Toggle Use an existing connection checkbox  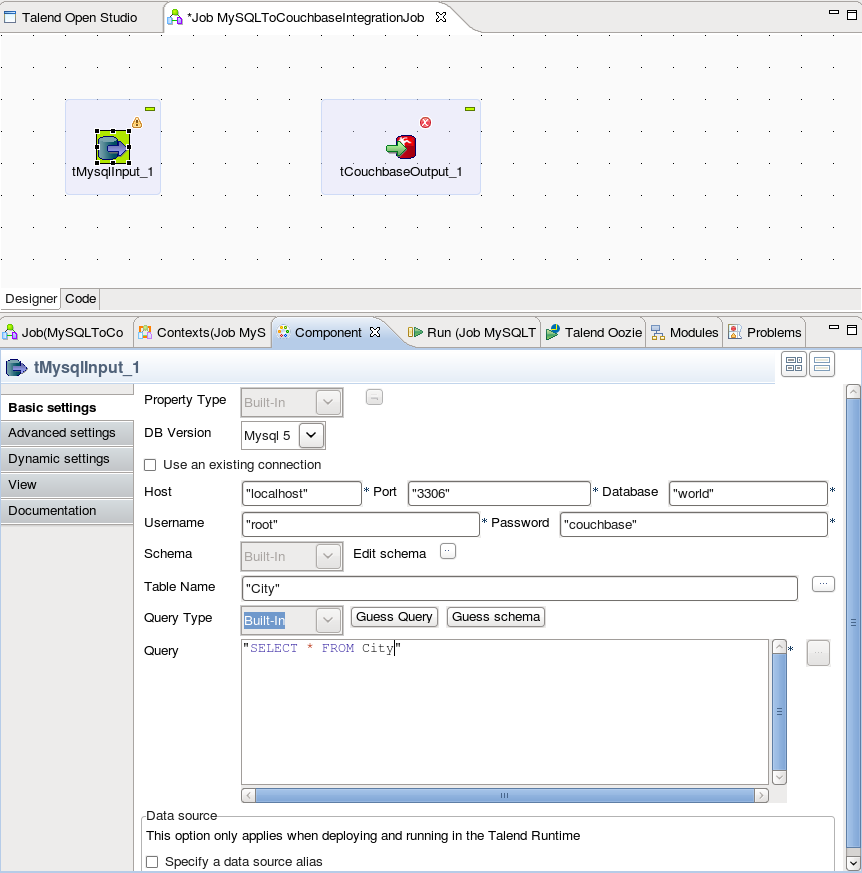coord(150,465)
